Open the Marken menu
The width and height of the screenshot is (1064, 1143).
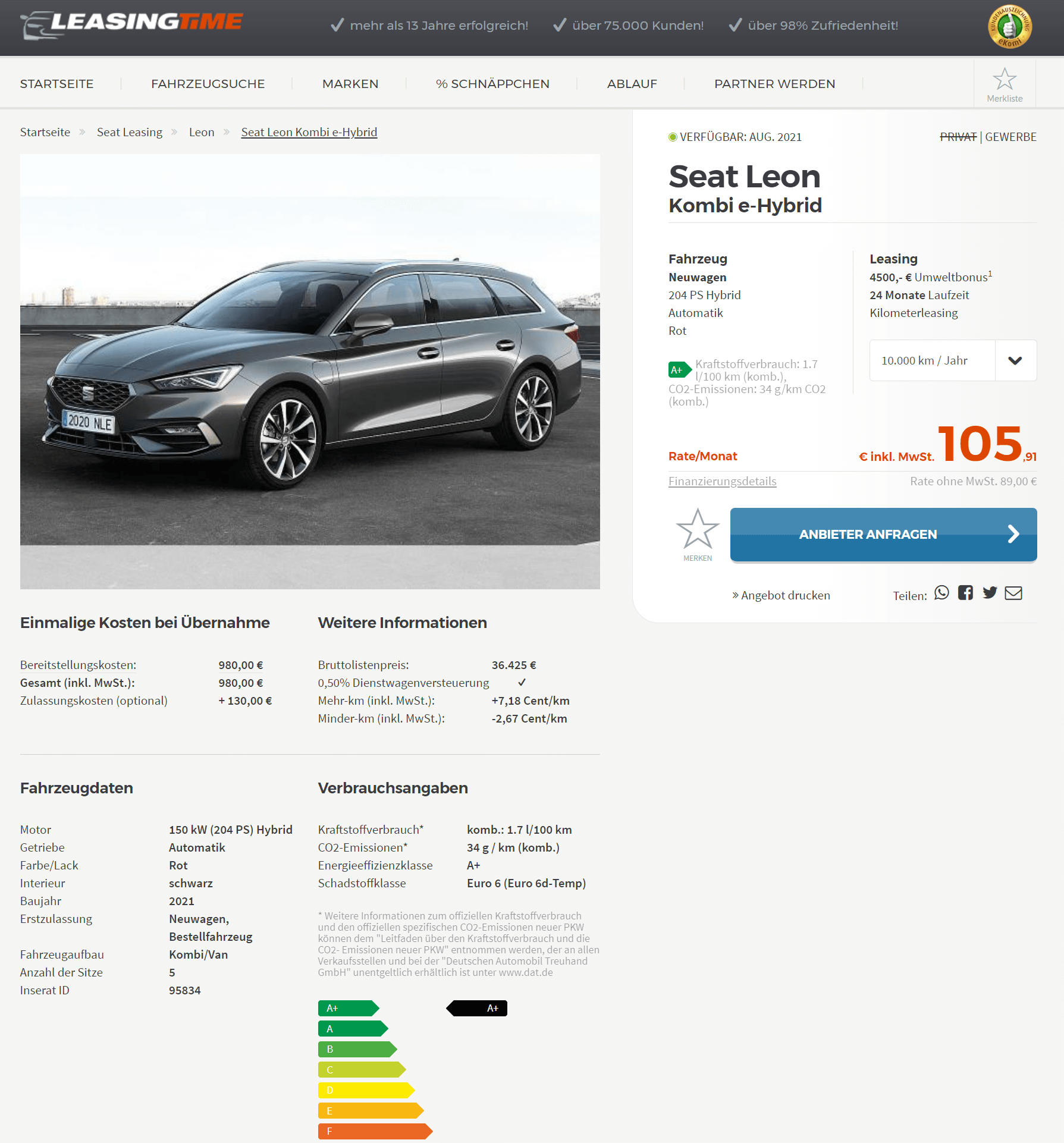coord(350,84)
